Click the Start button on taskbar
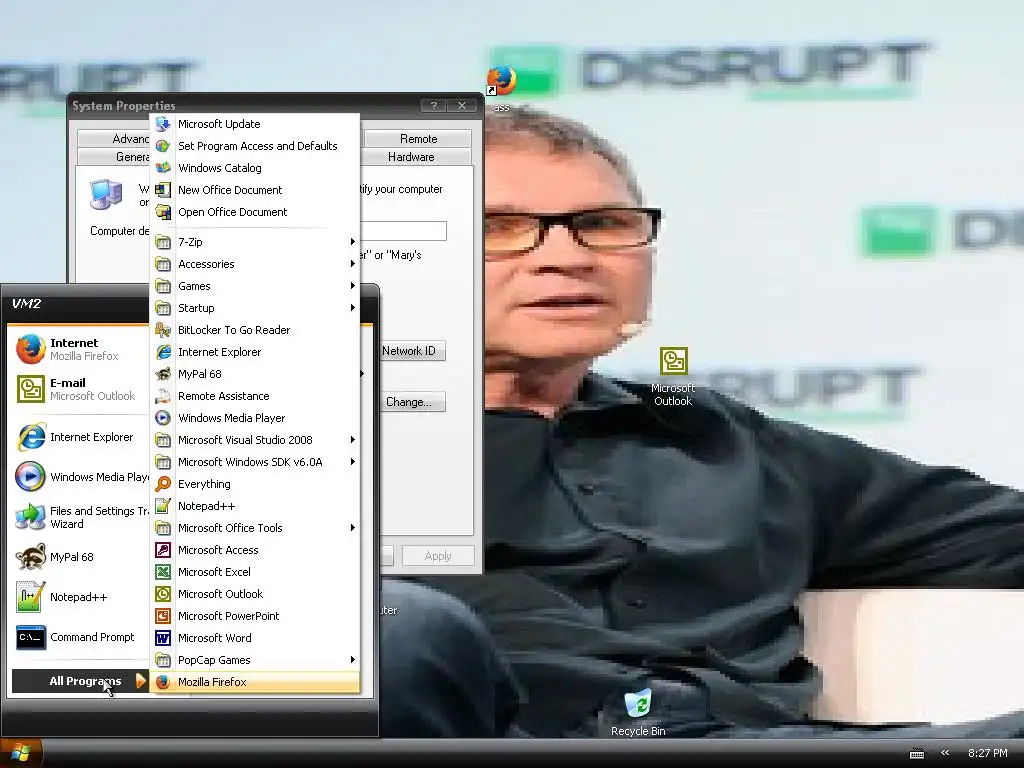The height and width of the screenshot is (768, 1024). point(21,753)
